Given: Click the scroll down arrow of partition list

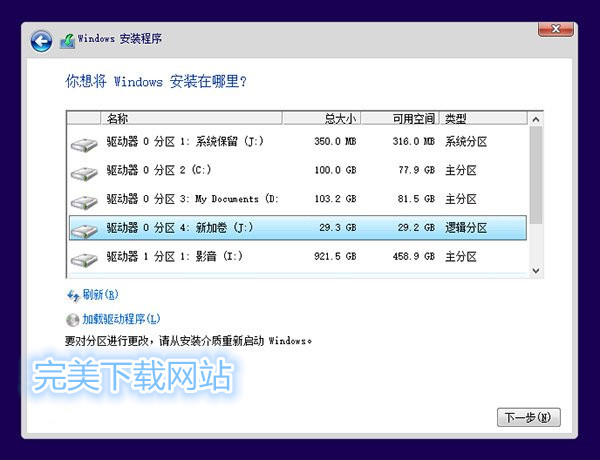Looking at the screenshot, I should click(x=536, y=271).
